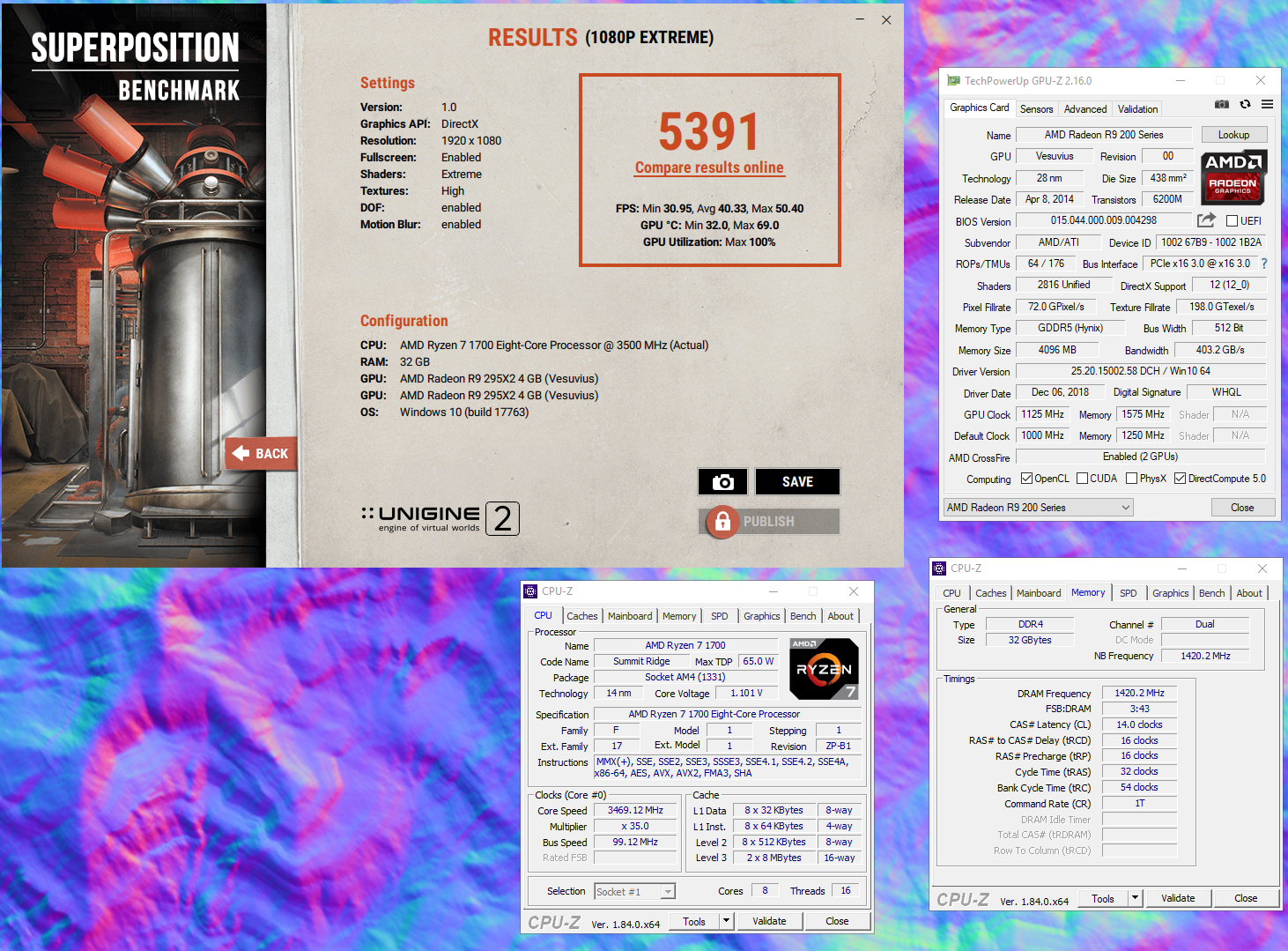Close the Superposition results window

click(x=886, y=19)
